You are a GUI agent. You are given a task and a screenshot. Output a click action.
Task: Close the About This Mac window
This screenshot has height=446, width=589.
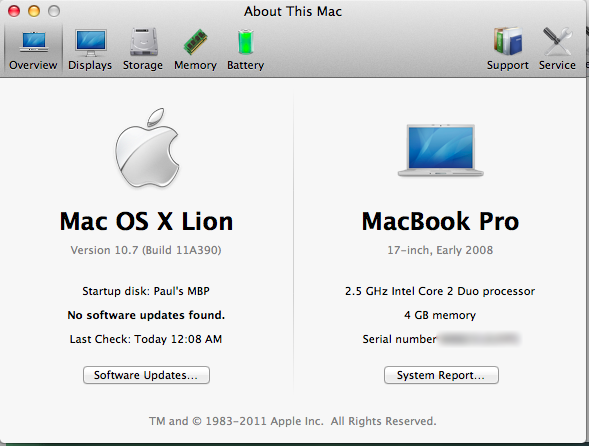14,11
